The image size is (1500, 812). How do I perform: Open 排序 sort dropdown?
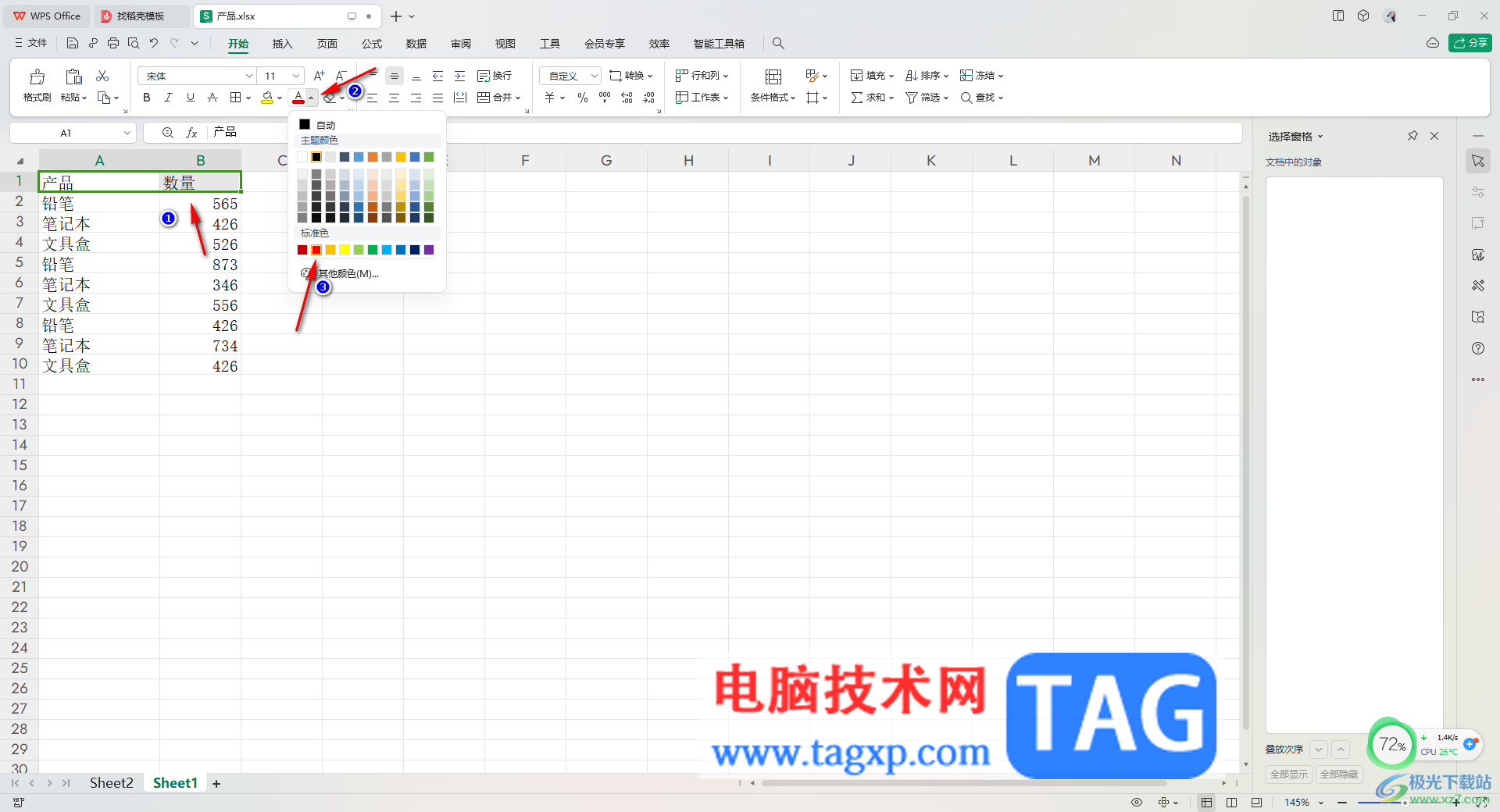coord(927,76)
